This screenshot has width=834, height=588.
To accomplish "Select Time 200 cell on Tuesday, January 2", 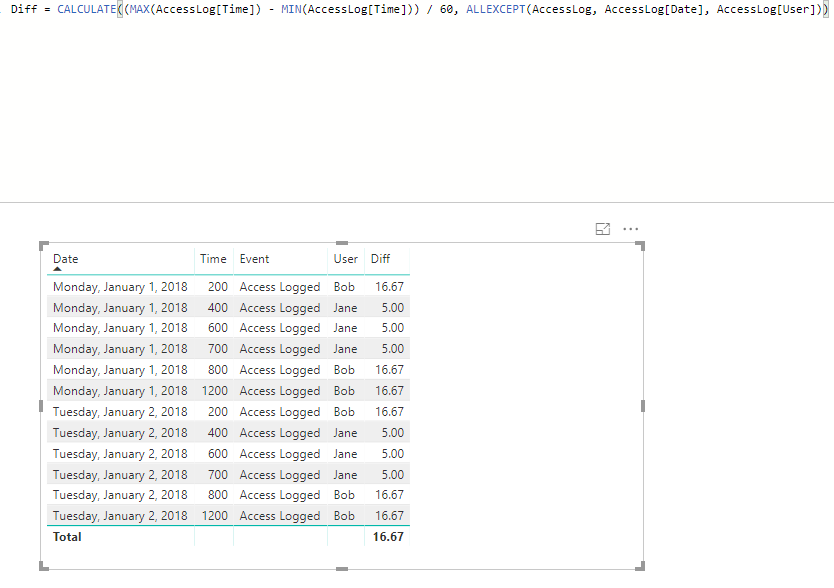I will point(218,412).
